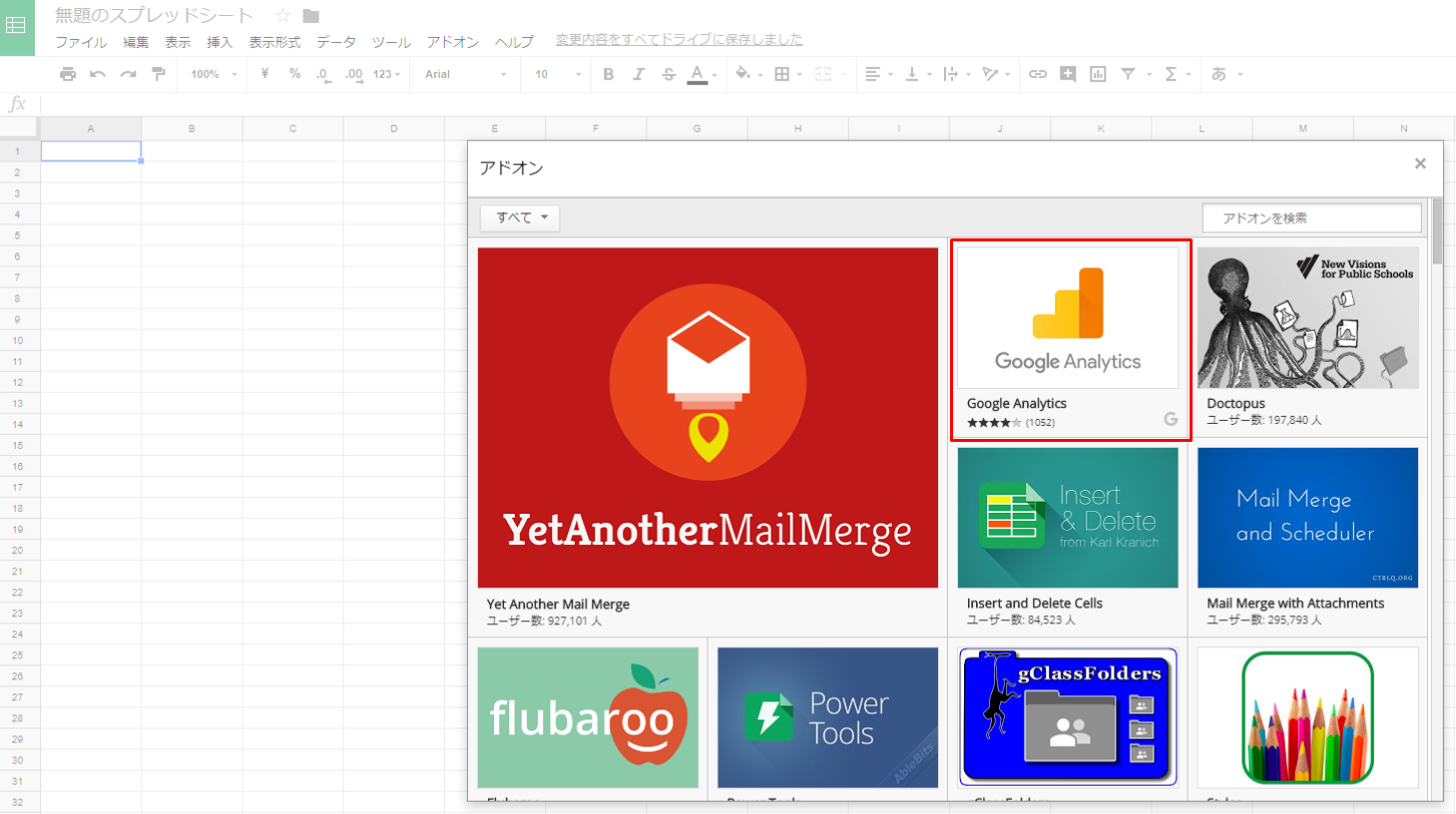Open the input tools あ menu

tap(1226, 74)
